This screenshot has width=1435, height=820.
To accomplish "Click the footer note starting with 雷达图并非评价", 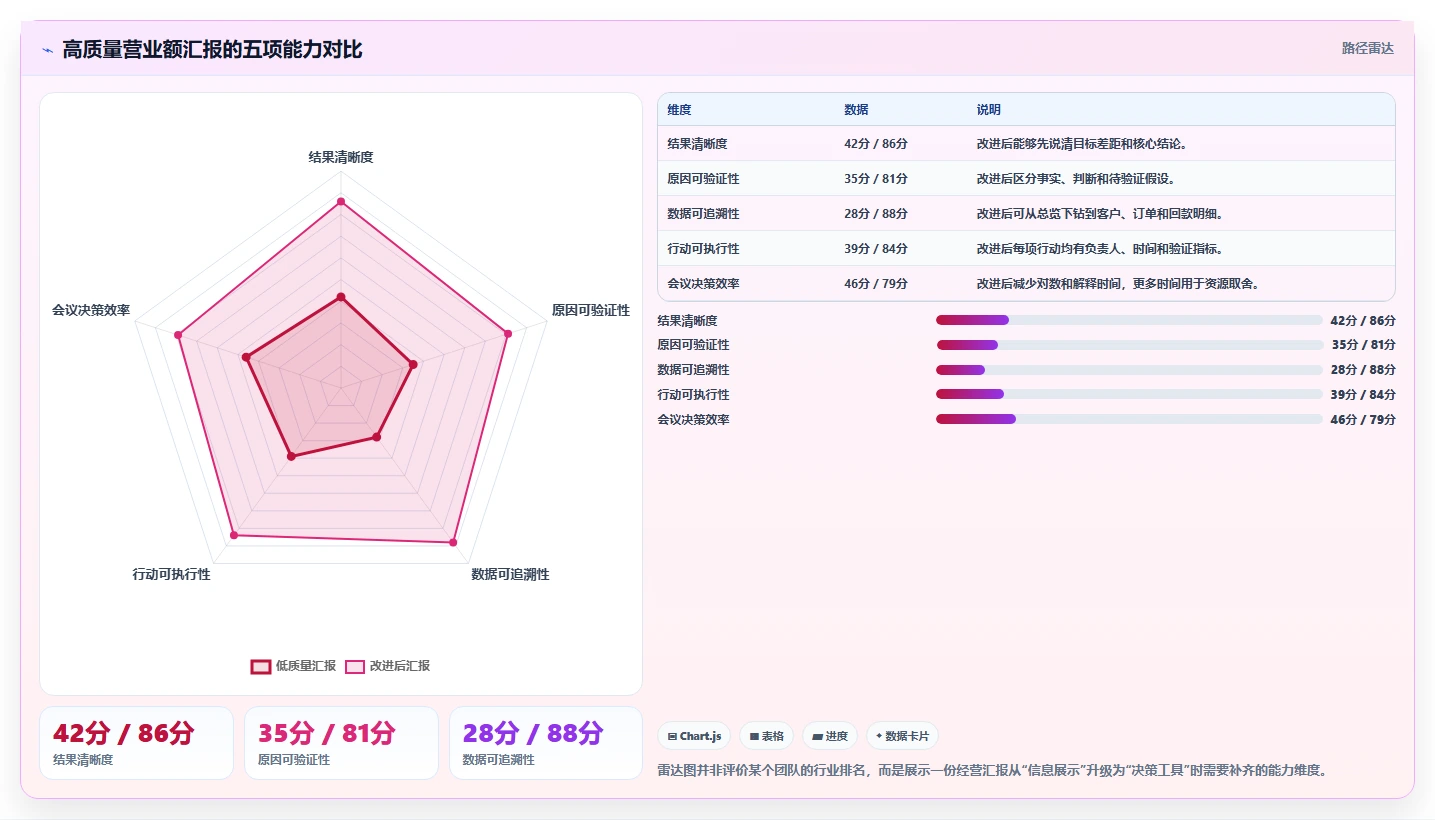I will tap(992, 771).
